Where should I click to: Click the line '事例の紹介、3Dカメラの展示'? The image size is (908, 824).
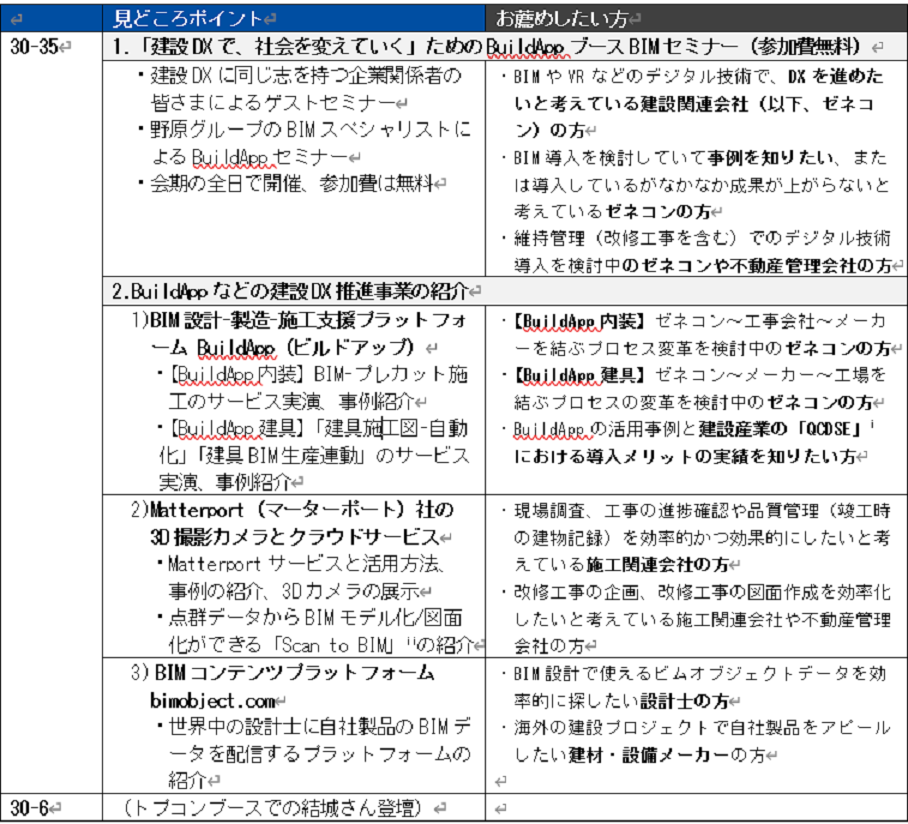294,591
